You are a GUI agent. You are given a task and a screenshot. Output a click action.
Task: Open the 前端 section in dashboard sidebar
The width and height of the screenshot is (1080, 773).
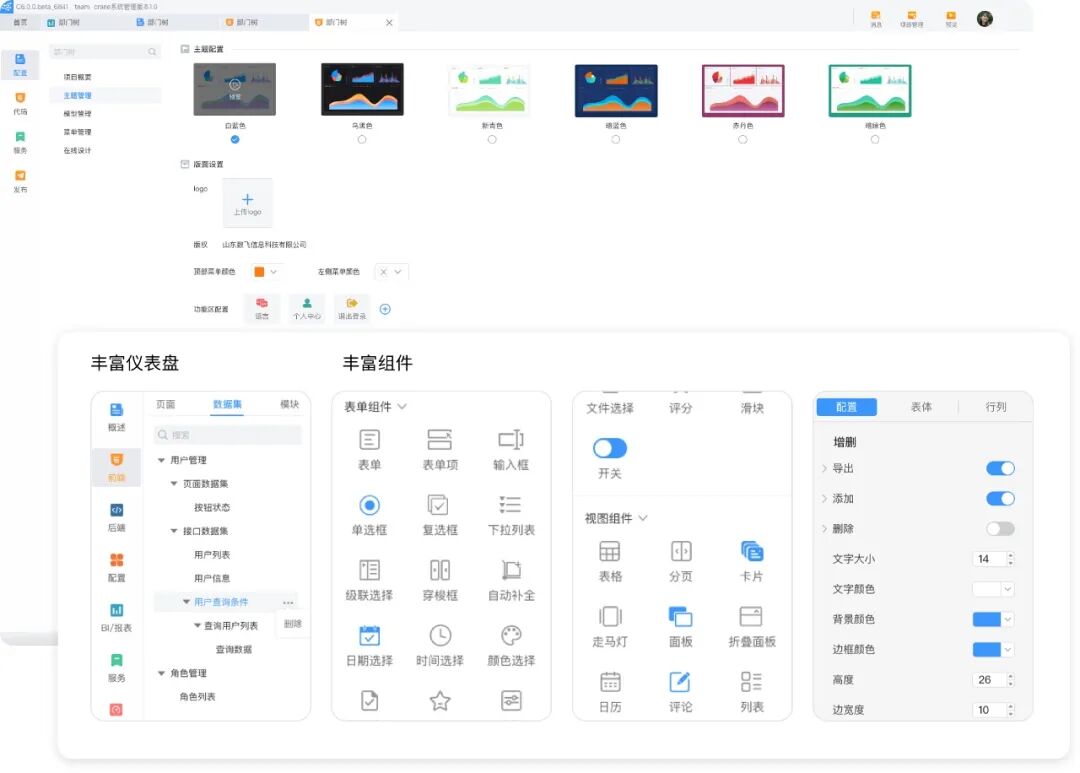pyautogui.click(x=117, y=460)
